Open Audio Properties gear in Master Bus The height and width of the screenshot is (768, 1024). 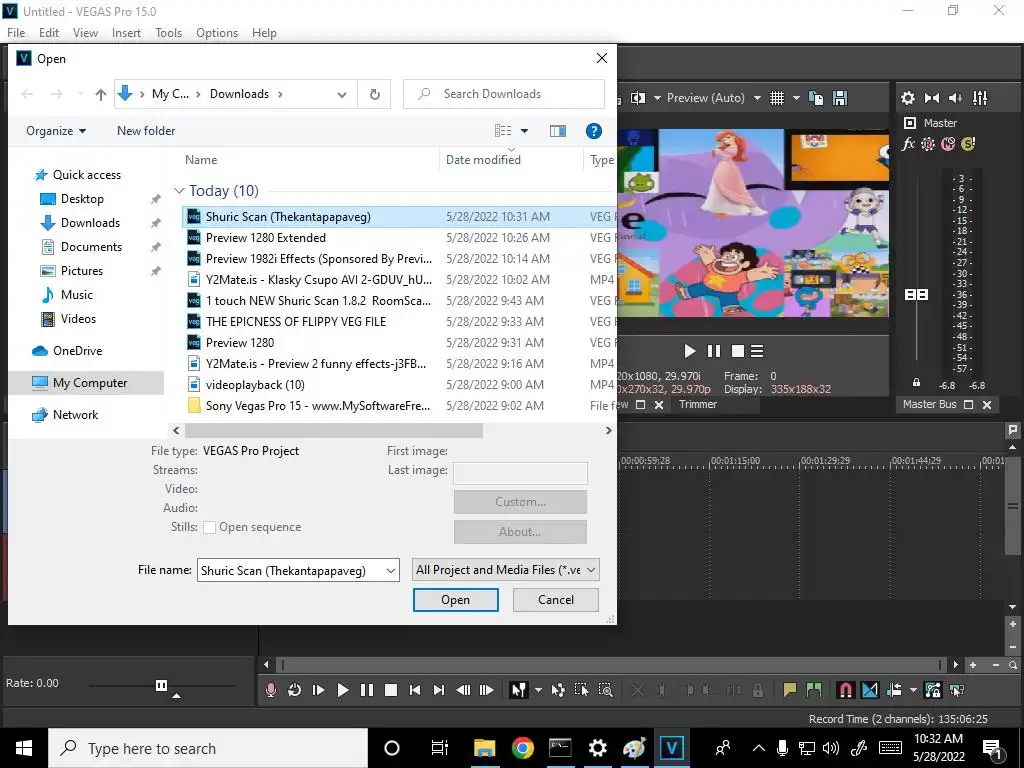[x=908, y=98]
